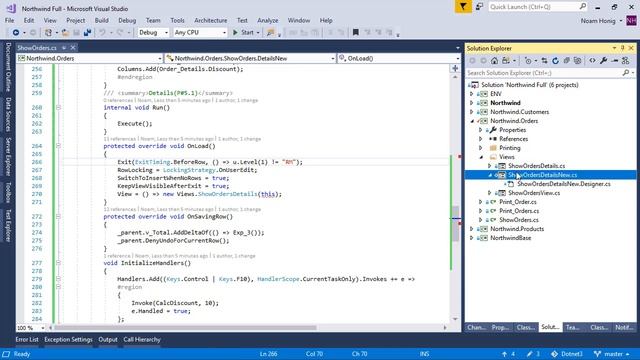The height and width of the screenshot is (360, 640).
Task: Click the Bookmark toolbar icon
Action: click(356, 32)
